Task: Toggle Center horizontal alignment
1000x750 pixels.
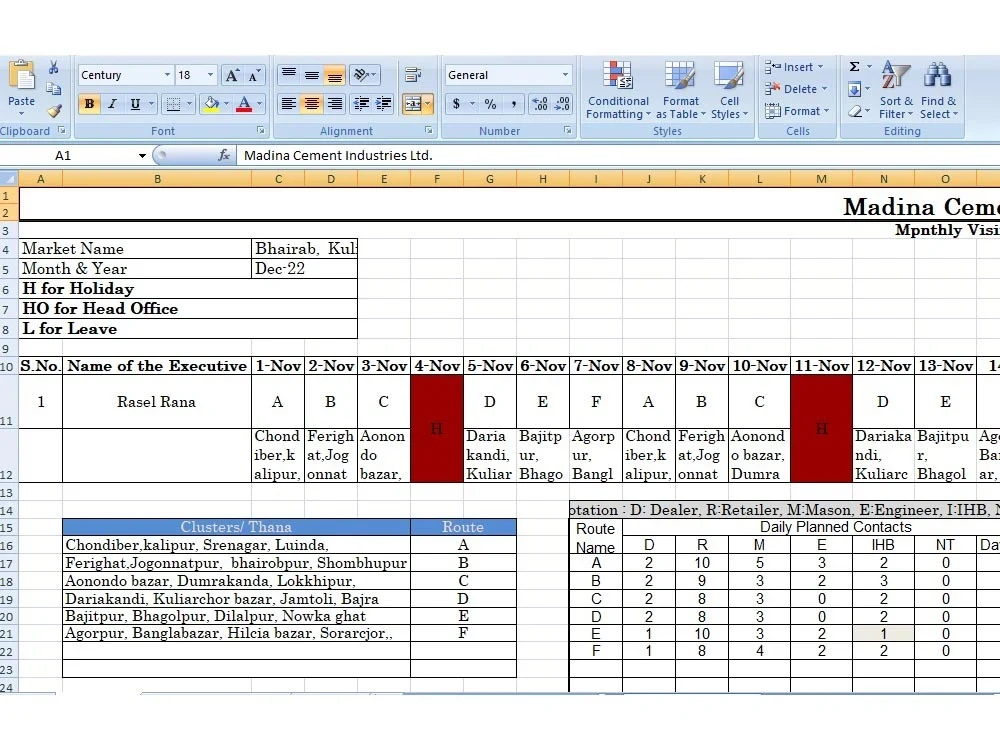Action: pyautogui.click(x=312, y=103)
